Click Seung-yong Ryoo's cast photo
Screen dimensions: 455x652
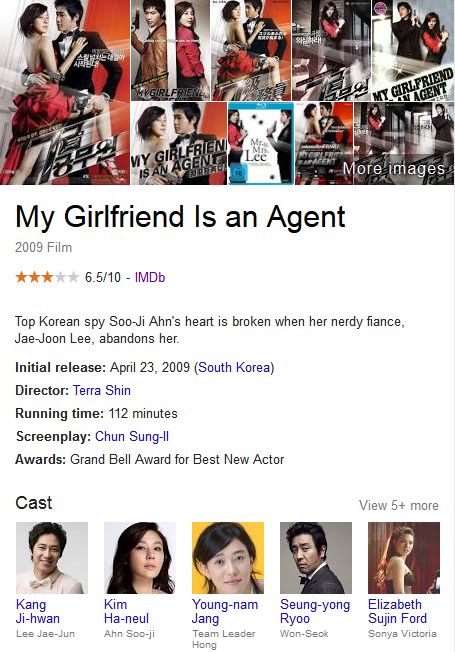pos(316,558)
